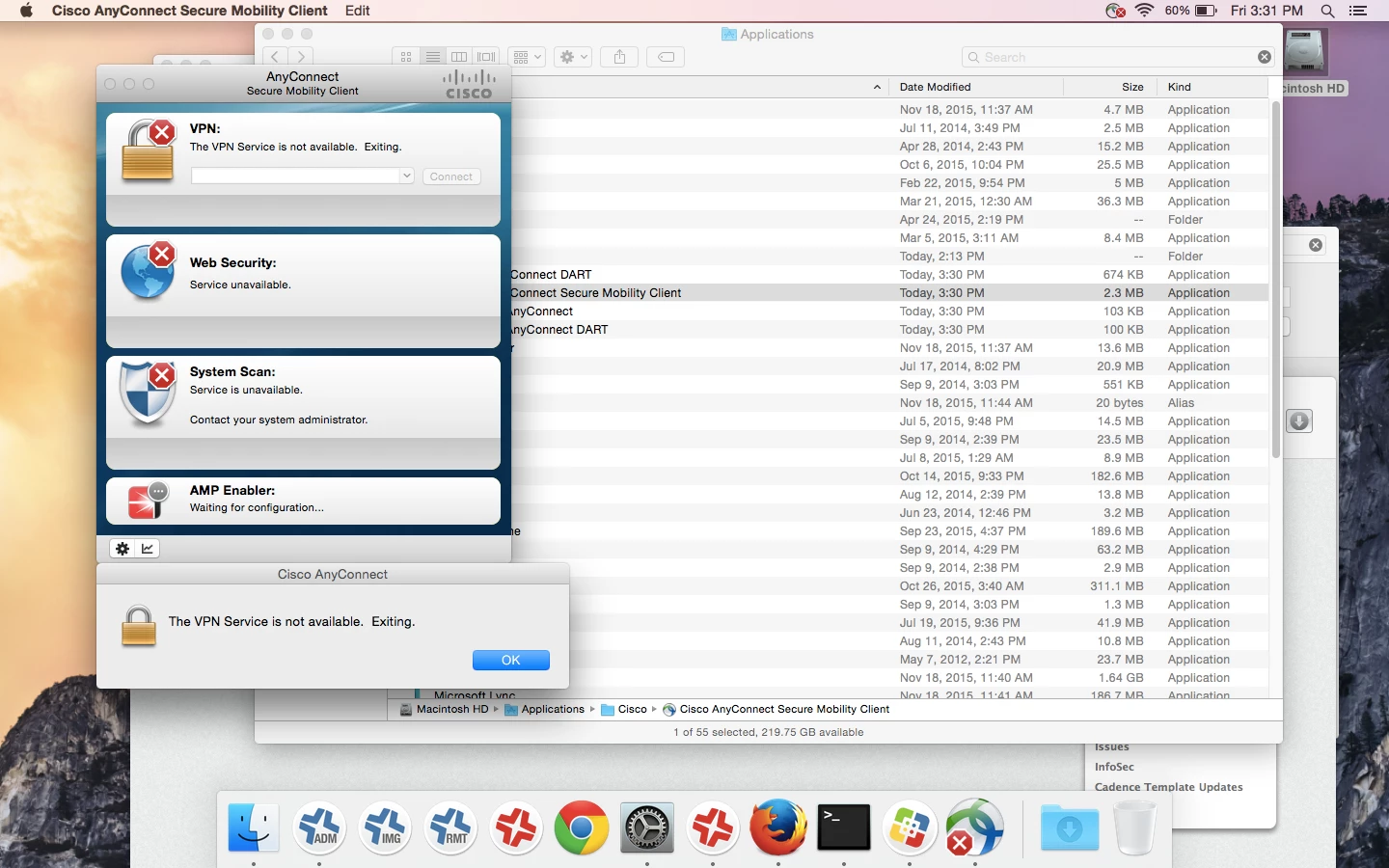Click the Connect button in VPN panel
This screenshot has width=1389, height=868.
(x=451, y=176)
